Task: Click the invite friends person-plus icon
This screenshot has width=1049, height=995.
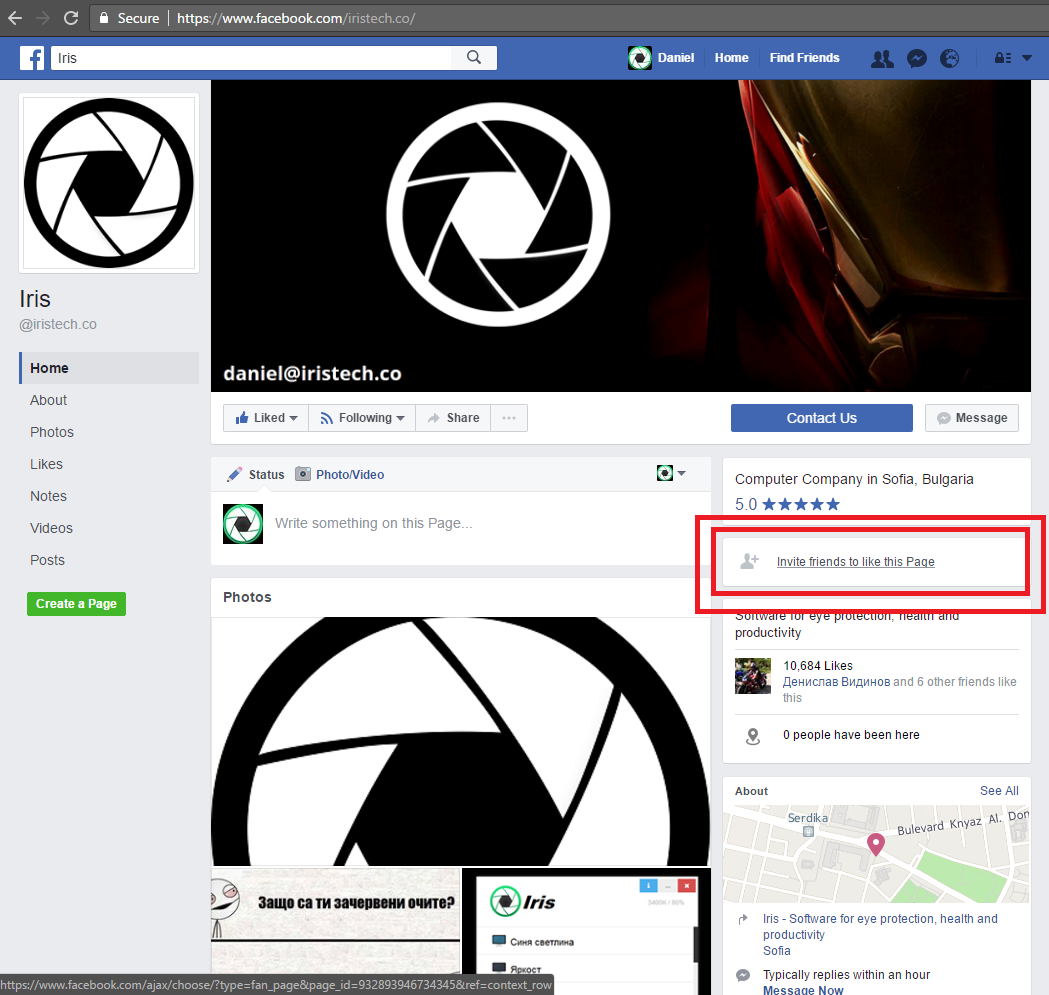Action: [x=750, y=561]
